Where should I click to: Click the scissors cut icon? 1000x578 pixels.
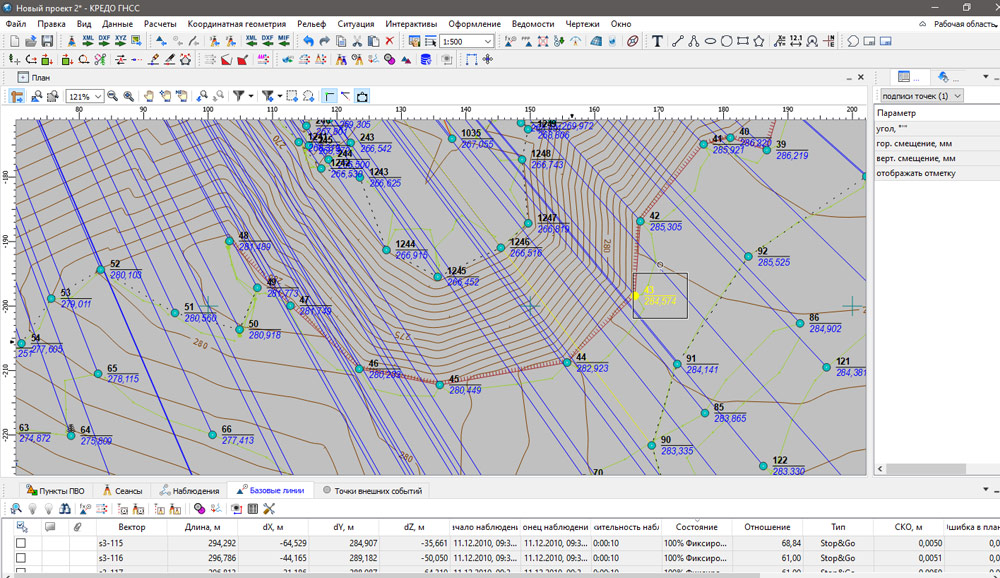[x=357, y=41]
